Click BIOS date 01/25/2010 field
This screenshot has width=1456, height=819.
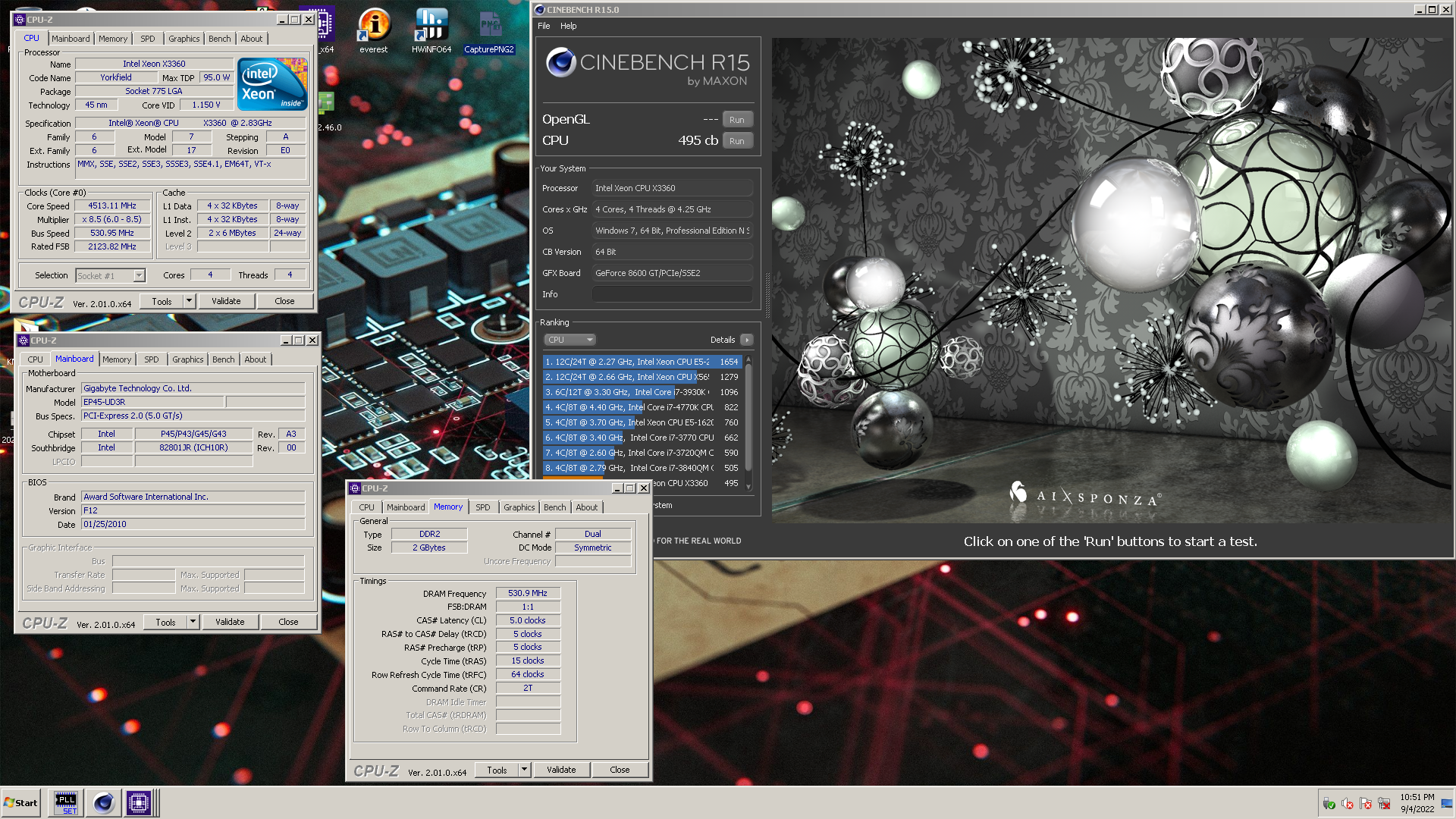(x=193, y=524)
